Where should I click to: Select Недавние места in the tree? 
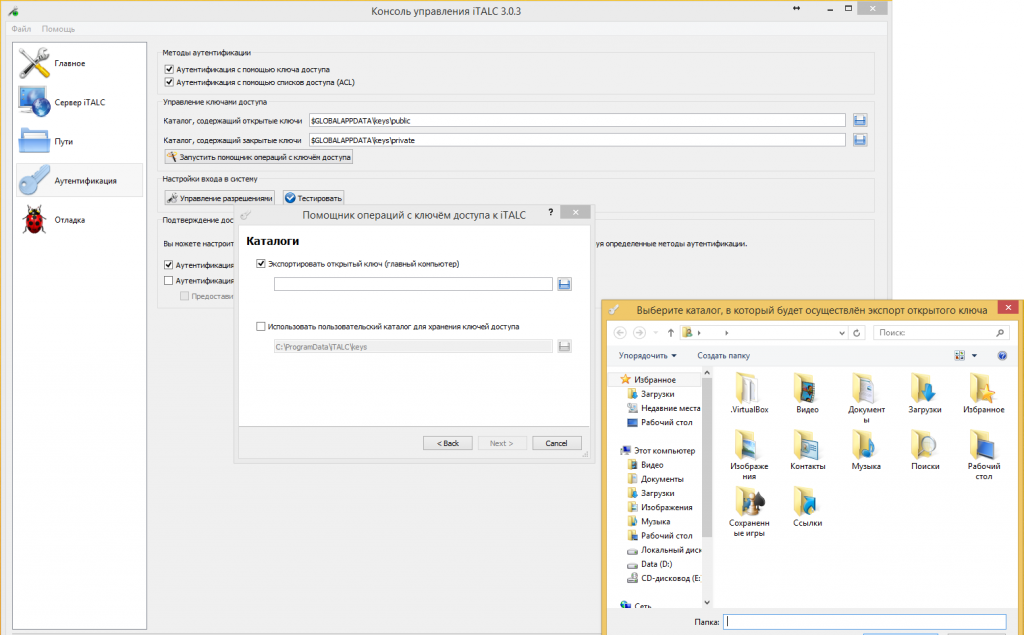pyautogui.click(x=664, y=408)
